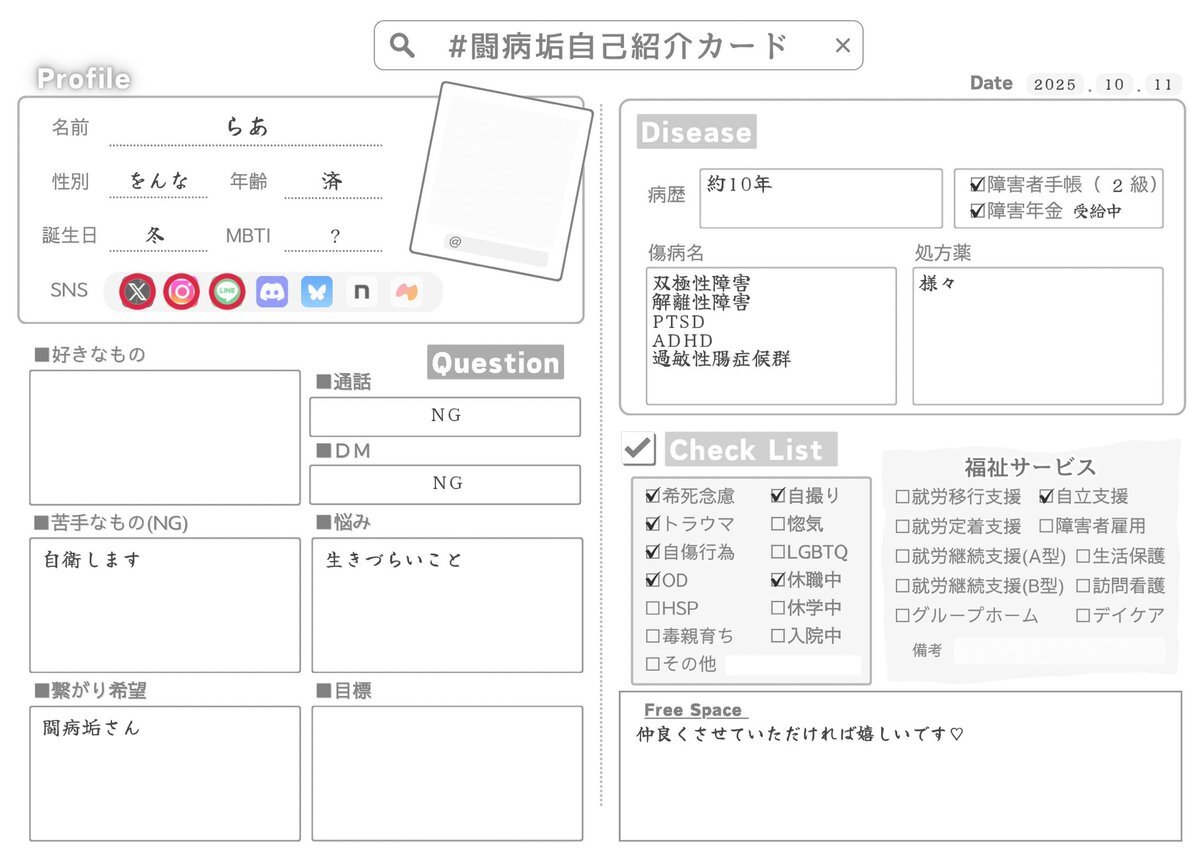Screen dimensions: 1200x857
Task: Toggle the 障害者手帳 checkbox
Action: (977, 185)
